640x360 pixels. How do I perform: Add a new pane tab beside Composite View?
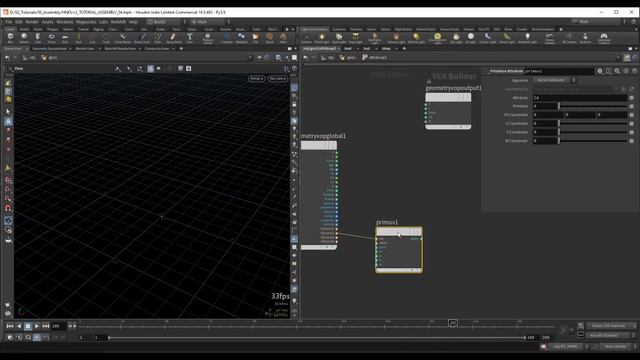coord(181,49)
